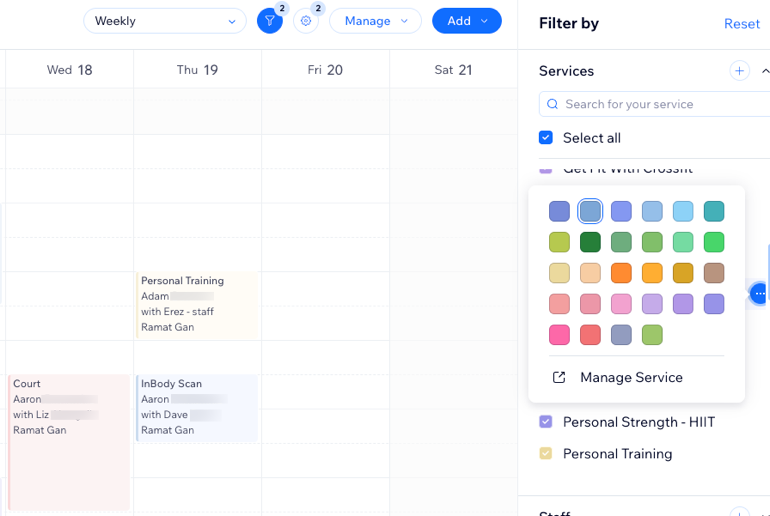The image size is (770, 516).
Task: Pick the medium green swatch, fourth in second row
Action: (652, 242)
